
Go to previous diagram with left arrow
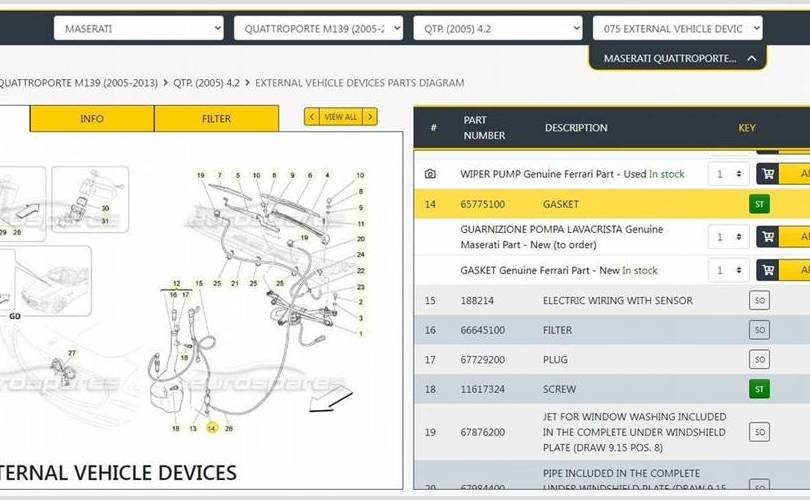(312, 117)
